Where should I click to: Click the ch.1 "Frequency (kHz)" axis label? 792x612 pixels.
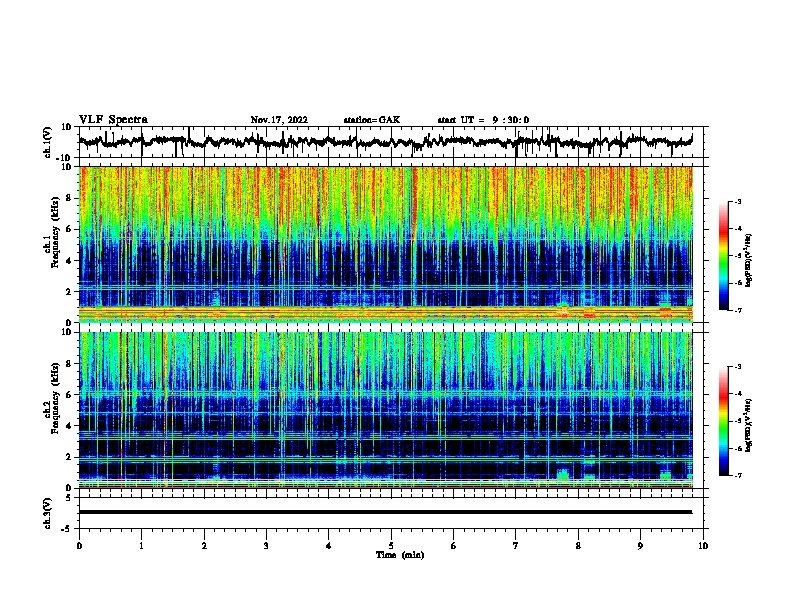pyautogui.click(x=55, y=232)
